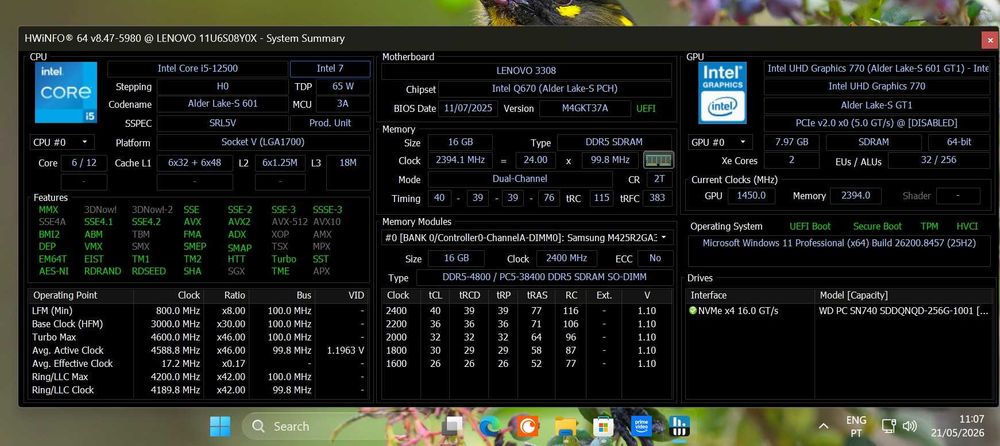Screen dimensions: 1000x446
Task: Click the 18M L3 cache value
Action: [x=348, y=163]
